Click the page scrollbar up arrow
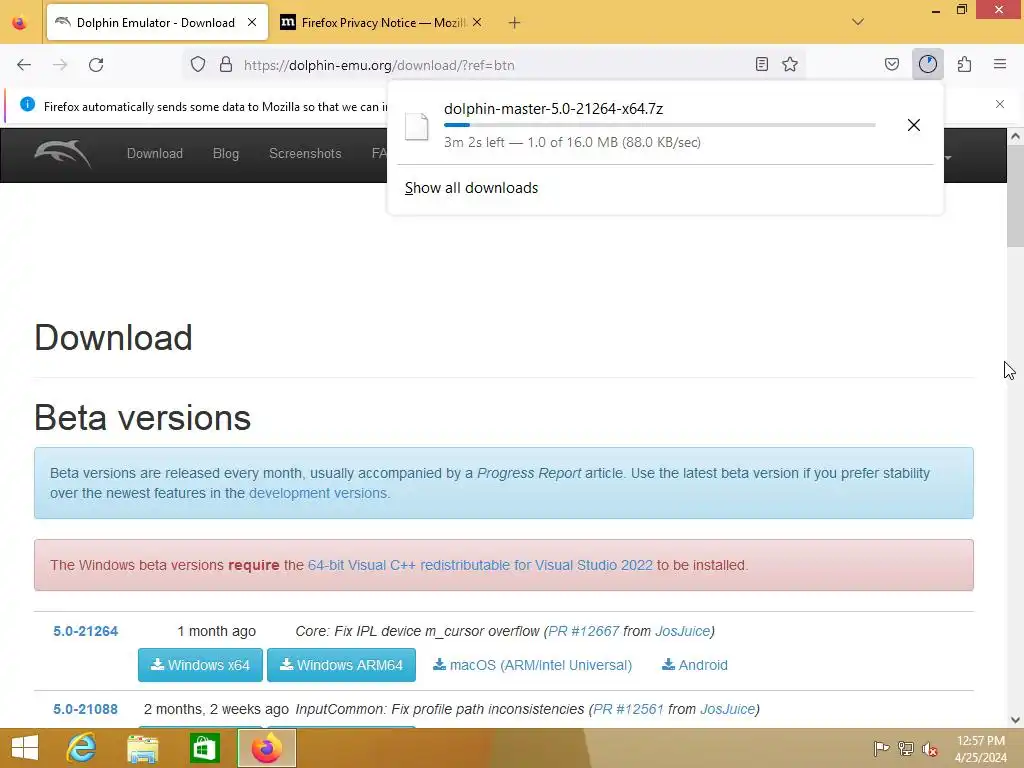The height and width of the screenshot is (768, 1024). (1015, 136)
